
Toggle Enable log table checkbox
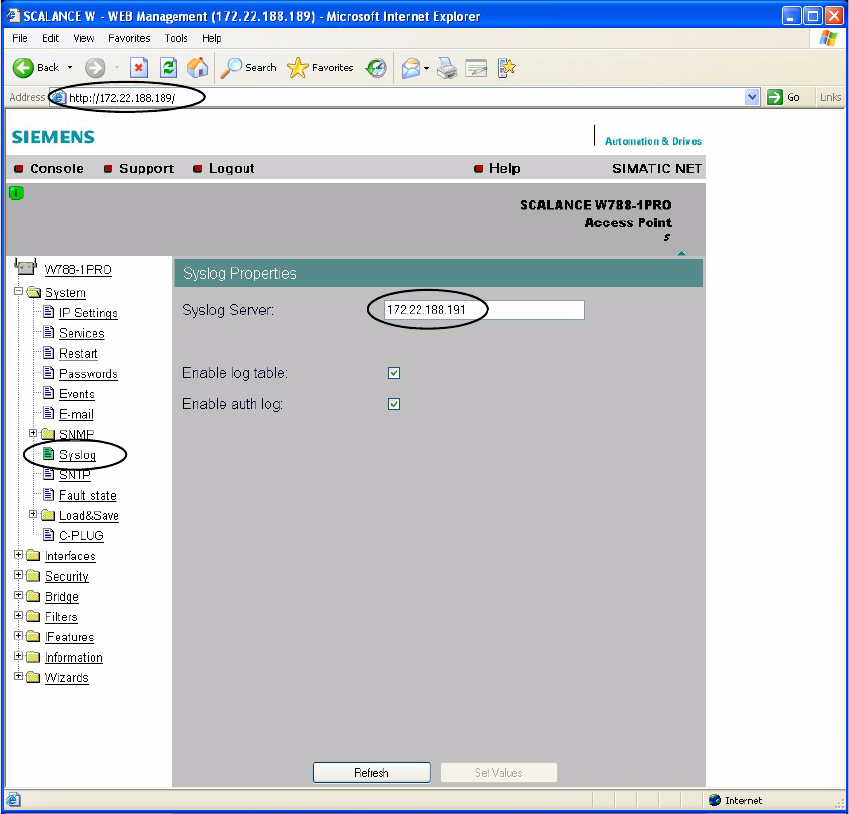click(394, 373)
